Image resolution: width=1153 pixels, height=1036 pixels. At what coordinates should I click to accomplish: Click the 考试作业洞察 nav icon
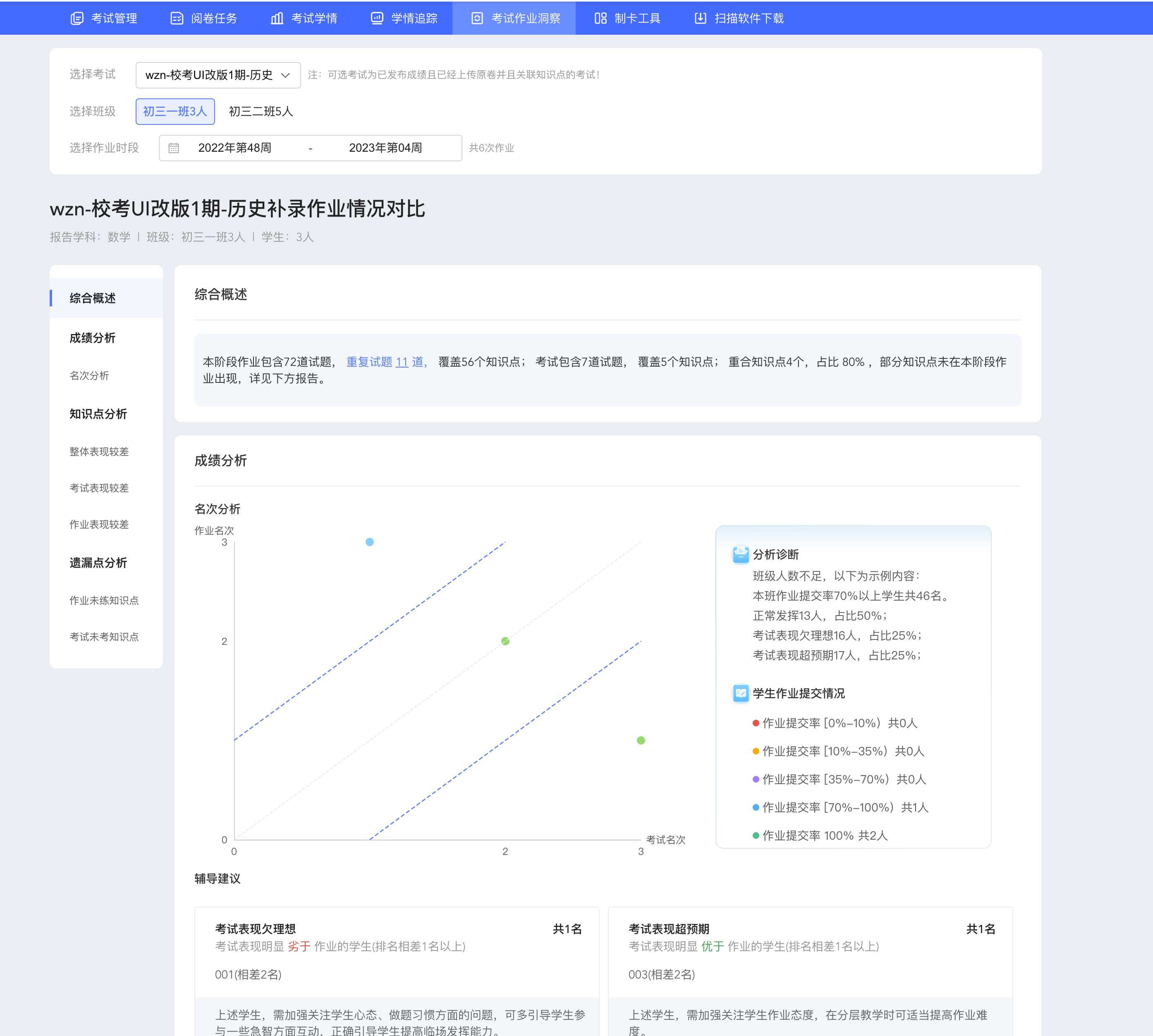(x=477, y=18)
